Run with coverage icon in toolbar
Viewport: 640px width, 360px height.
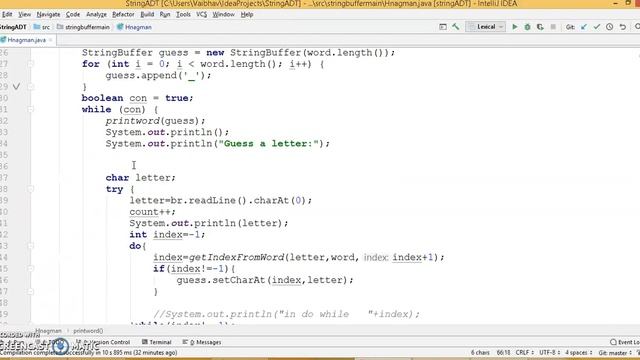(x=540, y=27)
